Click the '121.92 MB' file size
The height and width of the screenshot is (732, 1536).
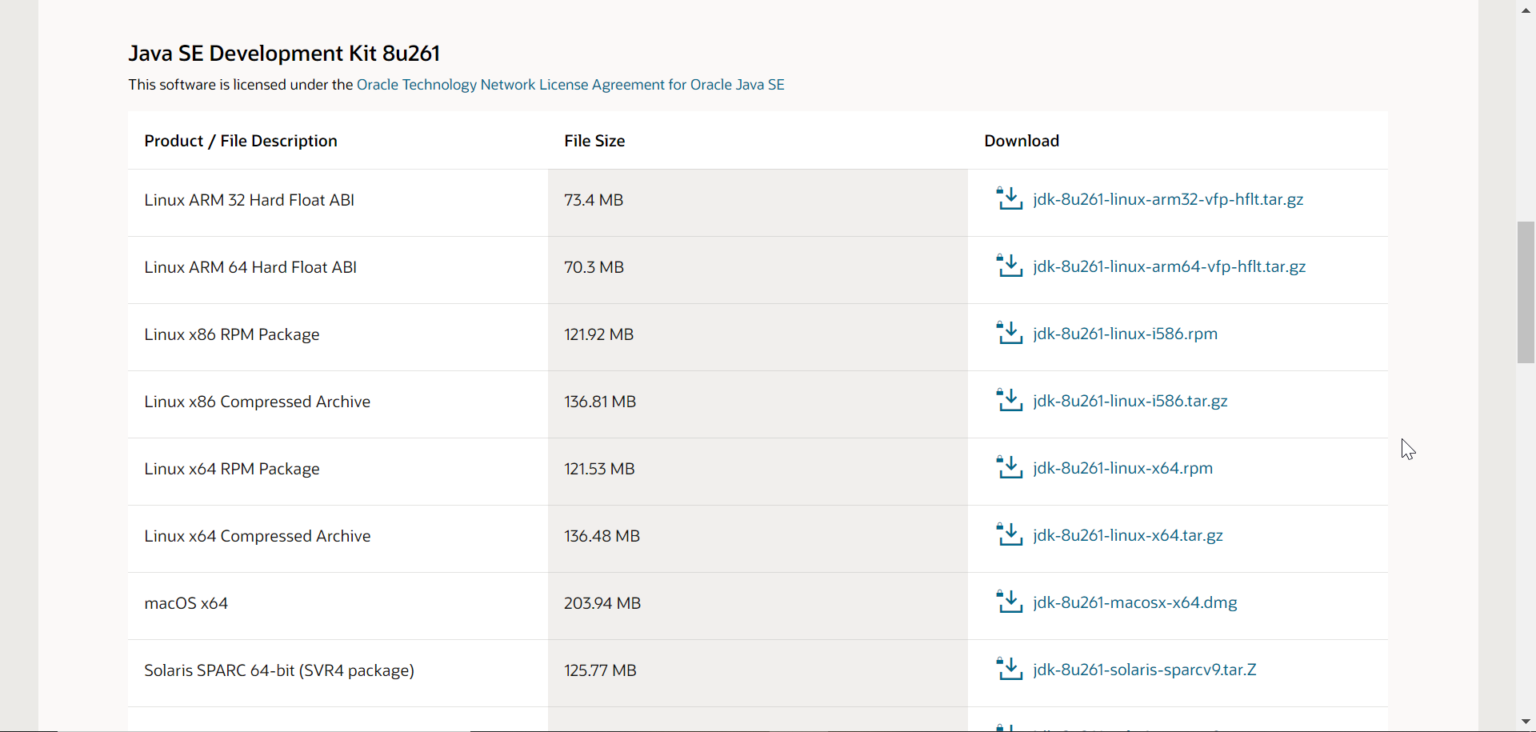click(599, 334)
